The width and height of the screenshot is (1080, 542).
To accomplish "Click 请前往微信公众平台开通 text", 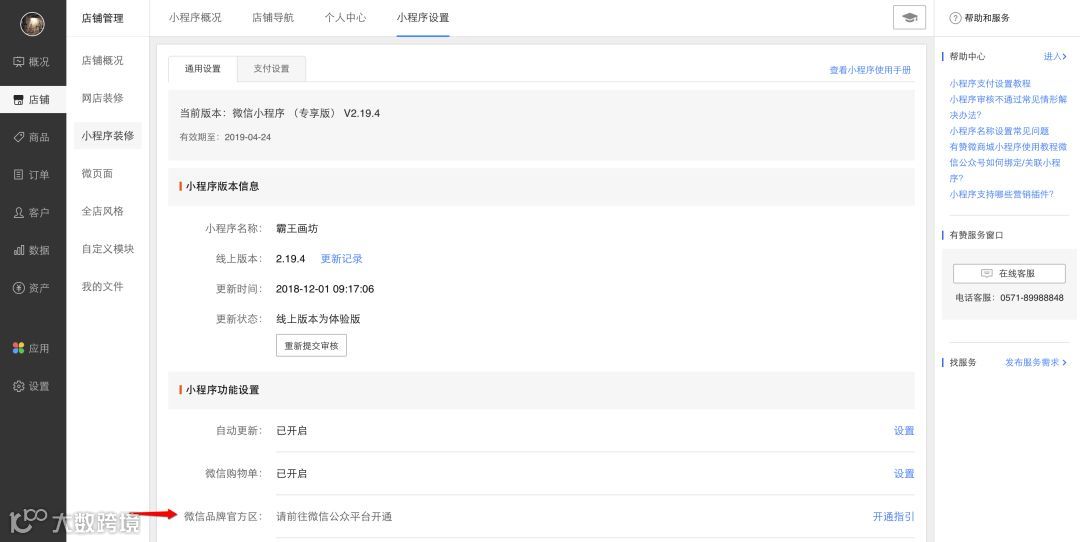I will point(334,517).
